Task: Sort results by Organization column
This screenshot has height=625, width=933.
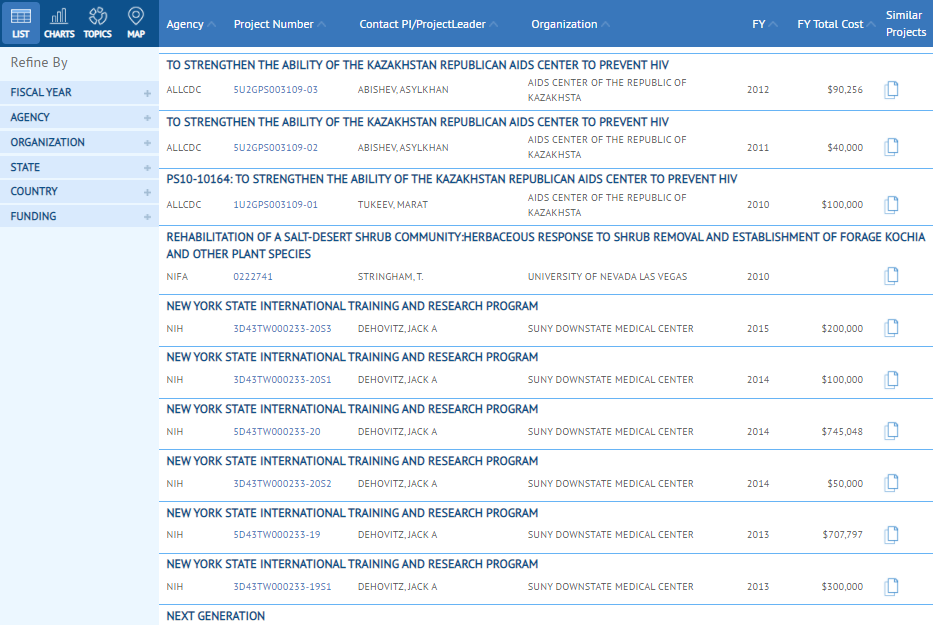Action: 570,24
